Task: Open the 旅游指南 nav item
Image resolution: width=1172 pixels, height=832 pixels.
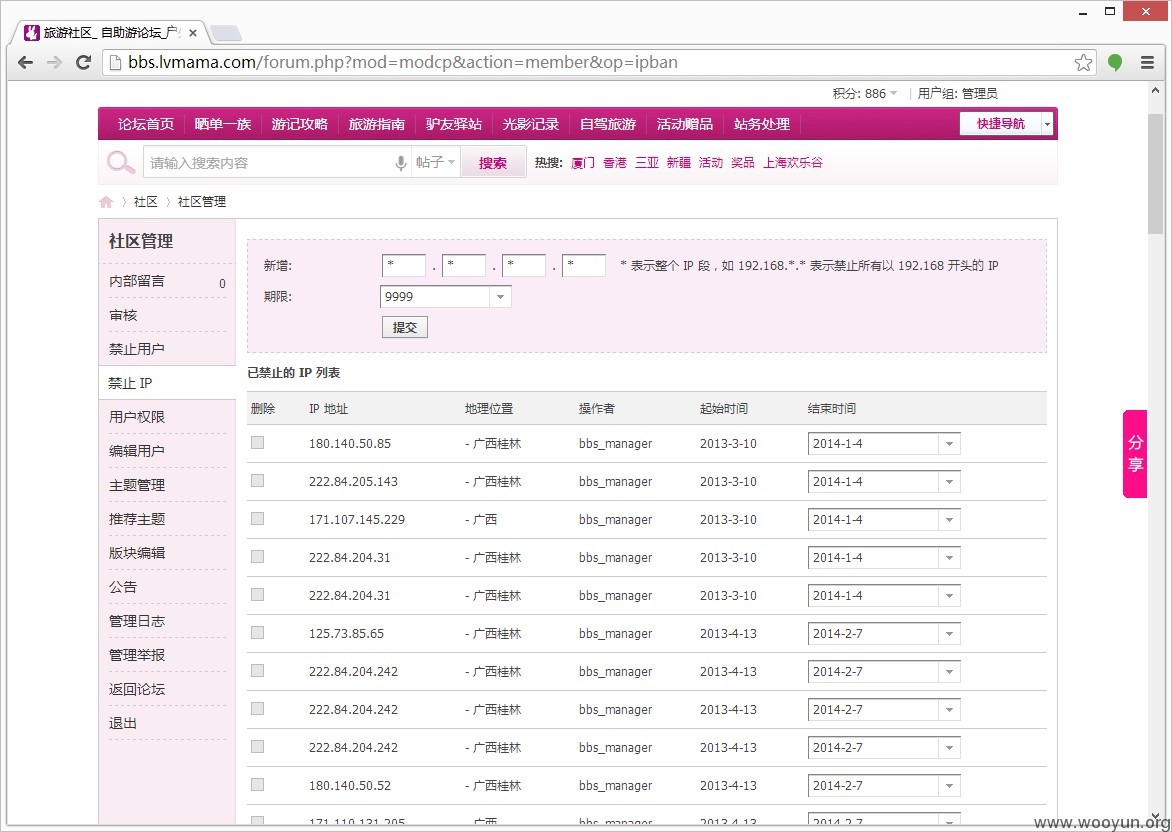Action: pos(377,124)
